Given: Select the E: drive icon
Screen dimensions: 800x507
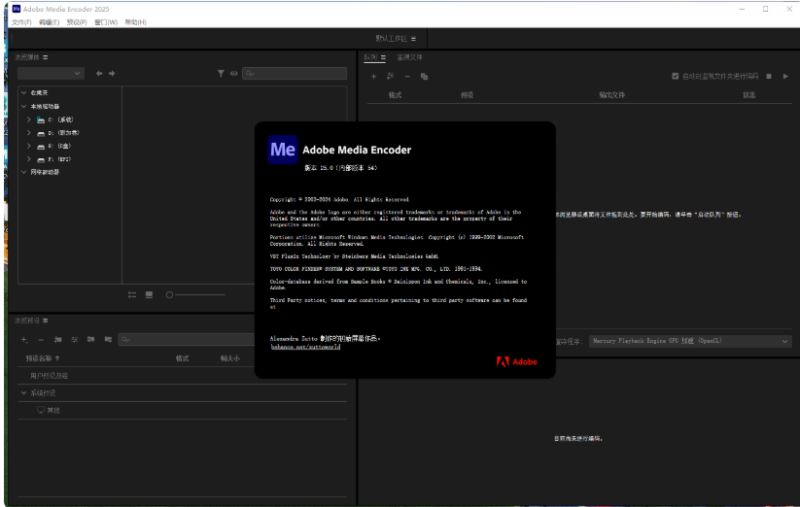Looking at the screenshot, I should click(41, 146).
